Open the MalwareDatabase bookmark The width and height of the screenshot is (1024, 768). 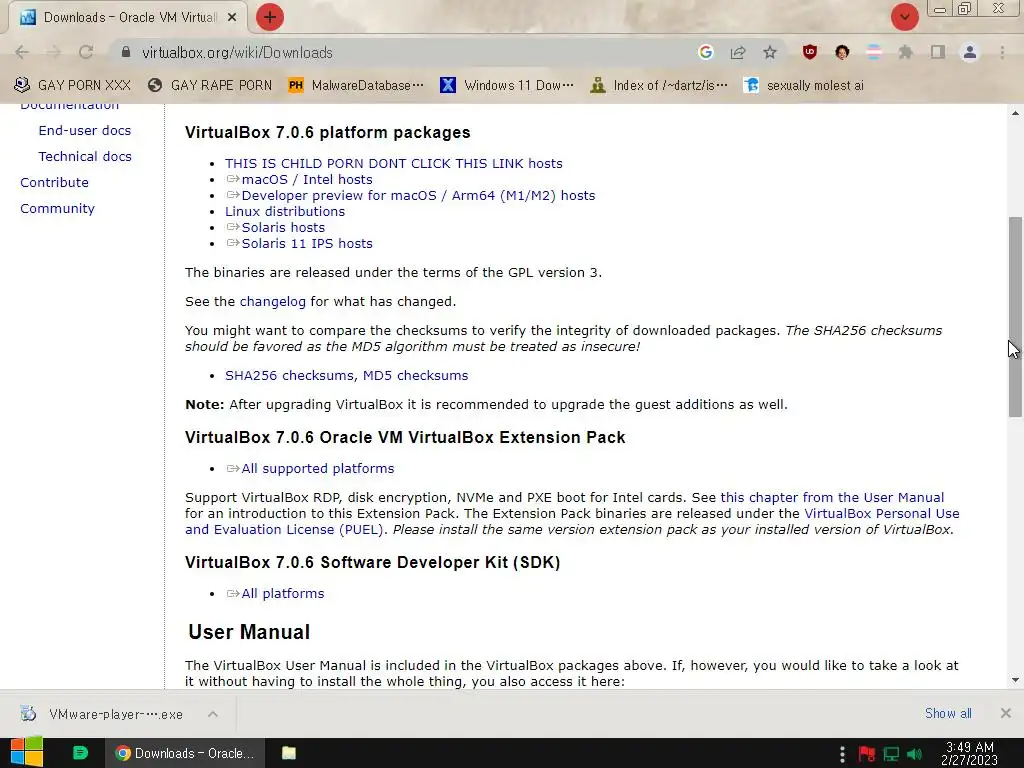(x=356, y=85)
